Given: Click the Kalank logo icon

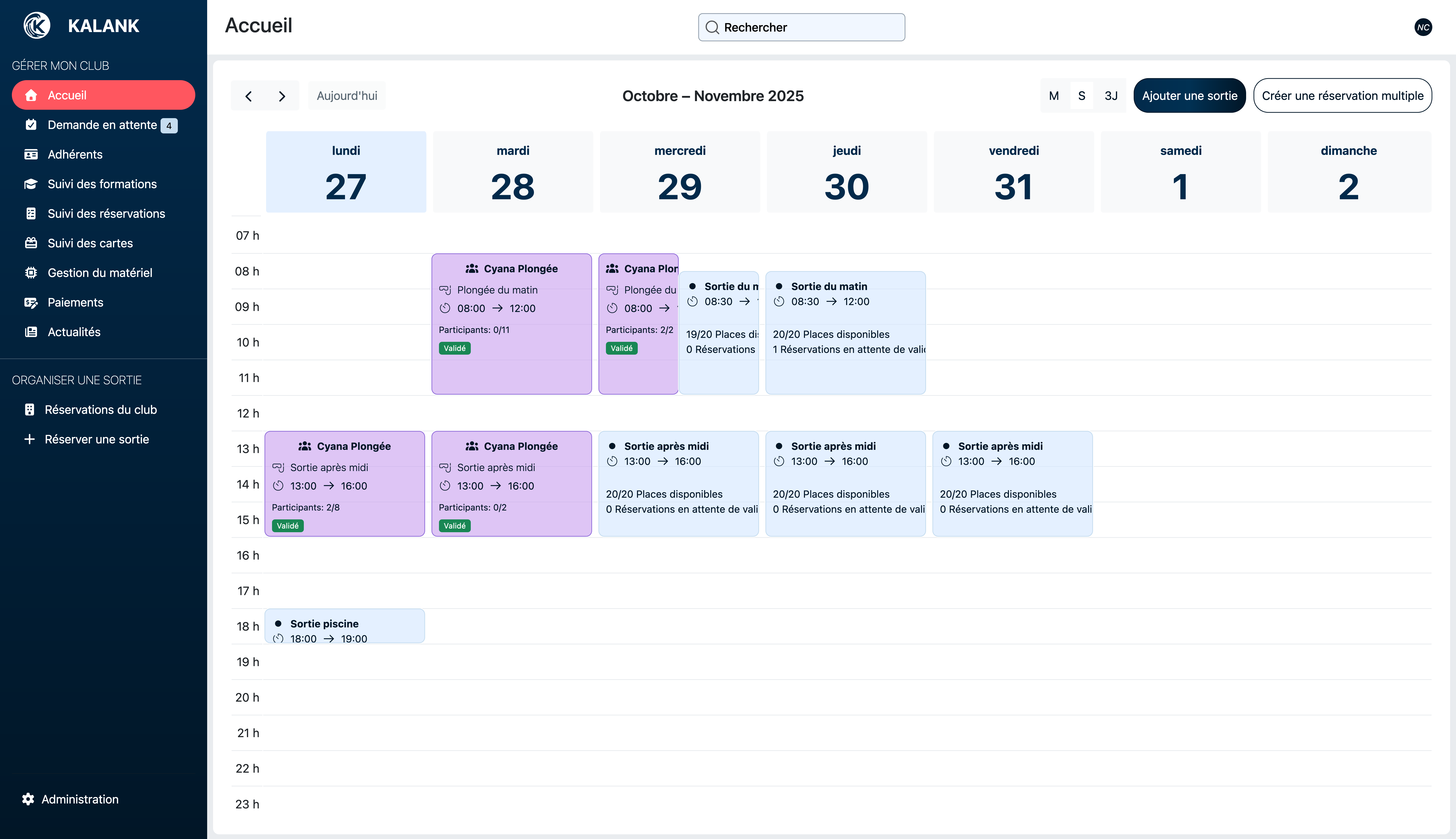Looking at the screenshot, I should (37, 26).
